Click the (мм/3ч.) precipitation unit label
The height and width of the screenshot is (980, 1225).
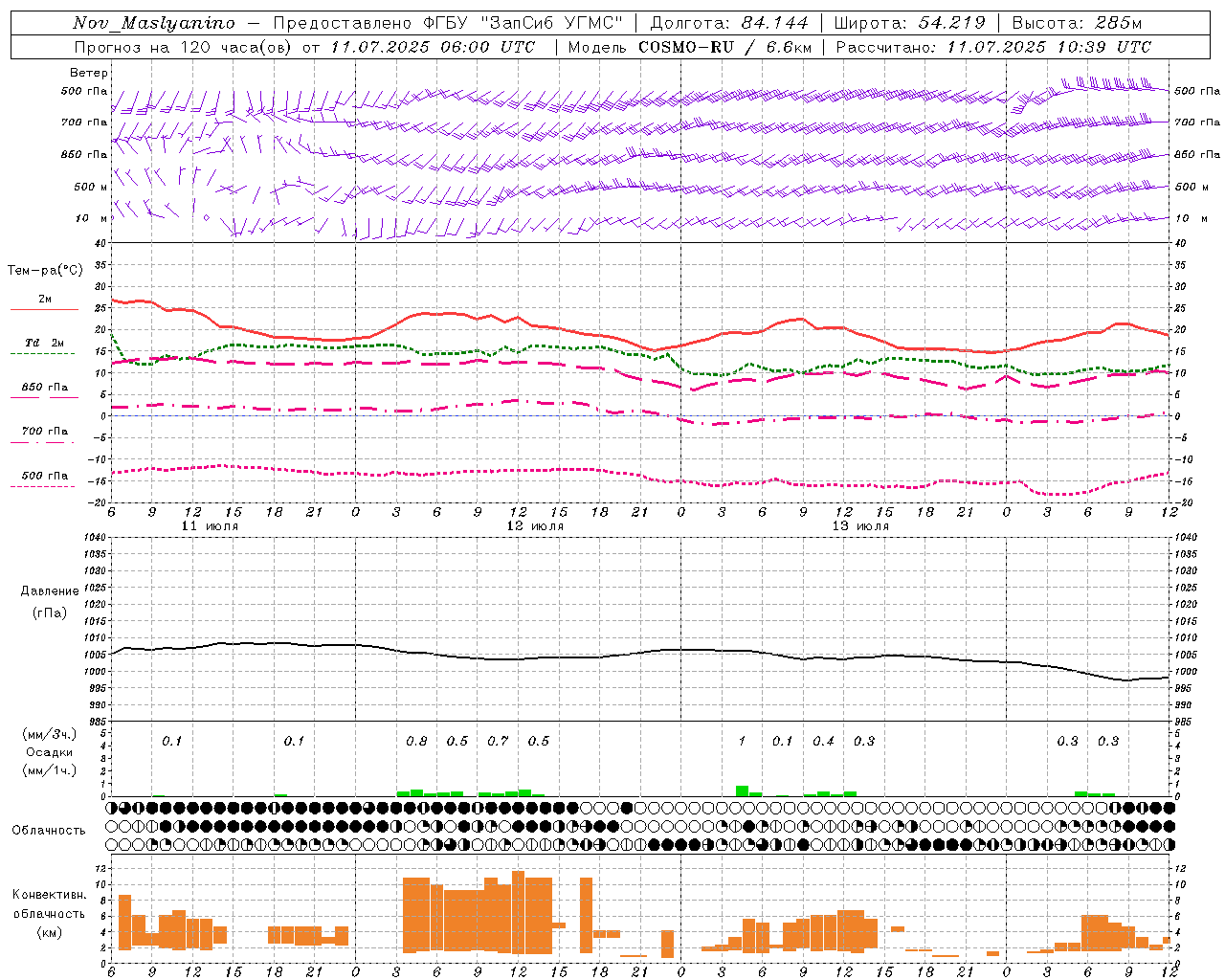pos(50,734)
